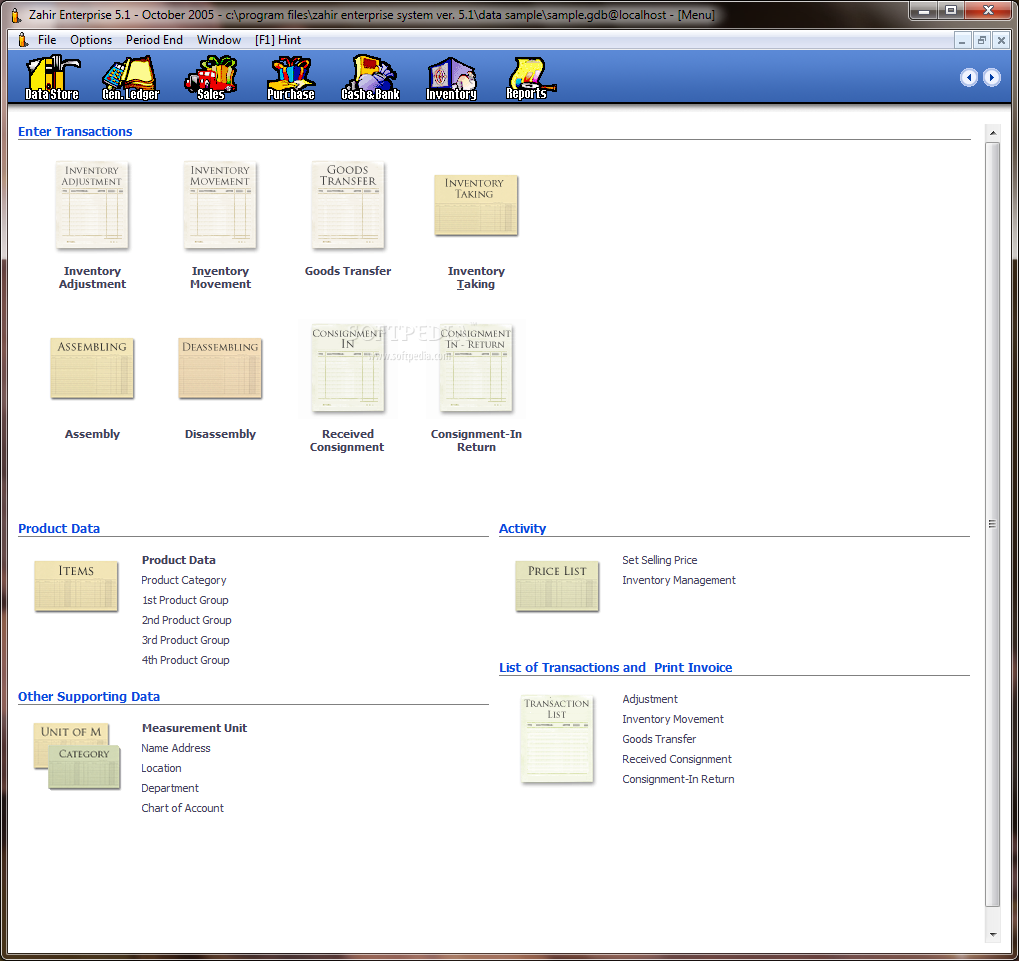The image size is (1019, 961).
Task: Open the Gen. Ledger module
Action: (131, 78)
